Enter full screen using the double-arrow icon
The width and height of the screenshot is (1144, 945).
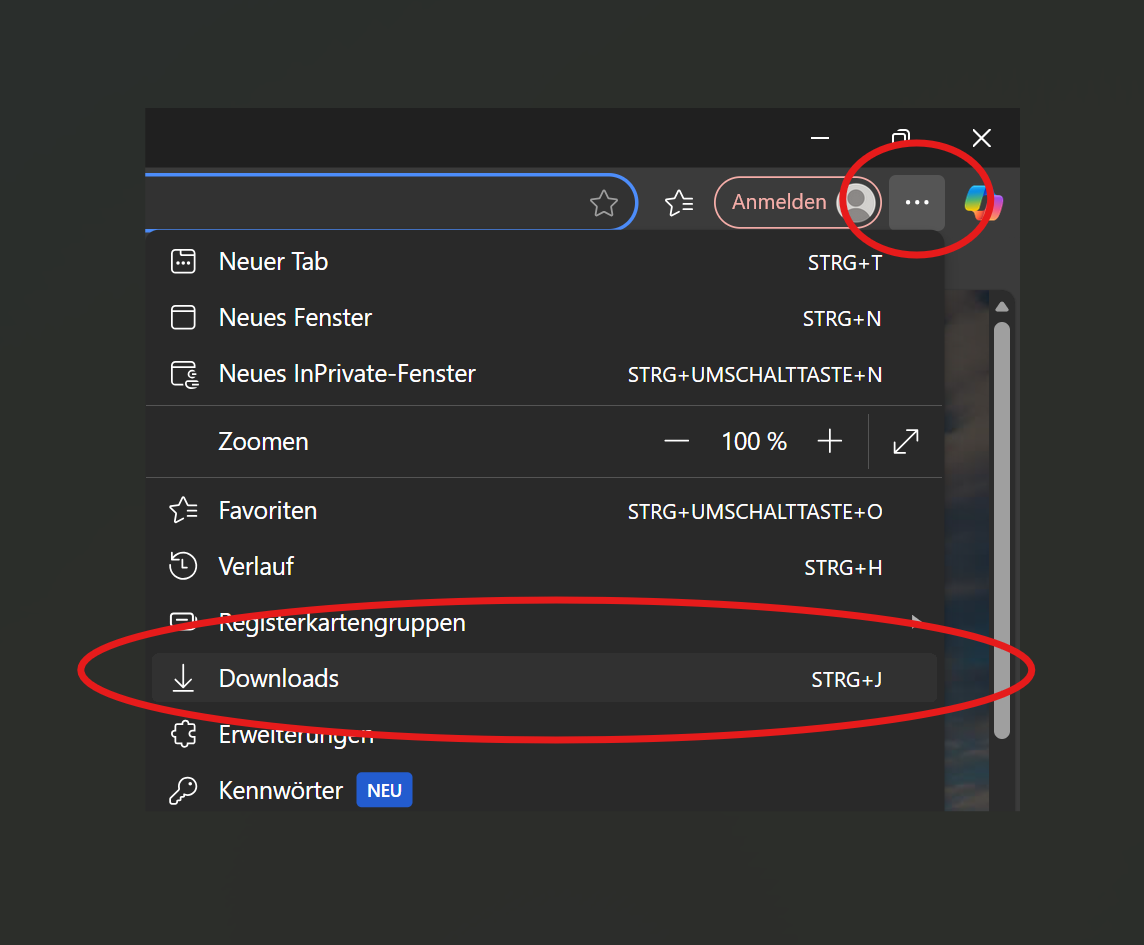click(x=905, y=441)
